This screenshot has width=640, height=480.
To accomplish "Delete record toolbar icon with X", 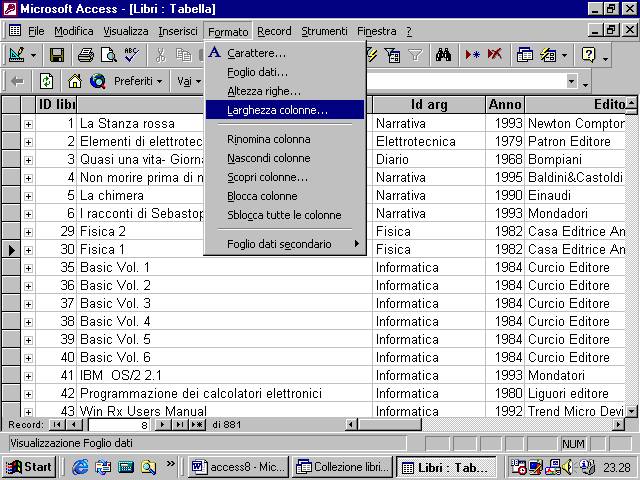I will [495, 55].
